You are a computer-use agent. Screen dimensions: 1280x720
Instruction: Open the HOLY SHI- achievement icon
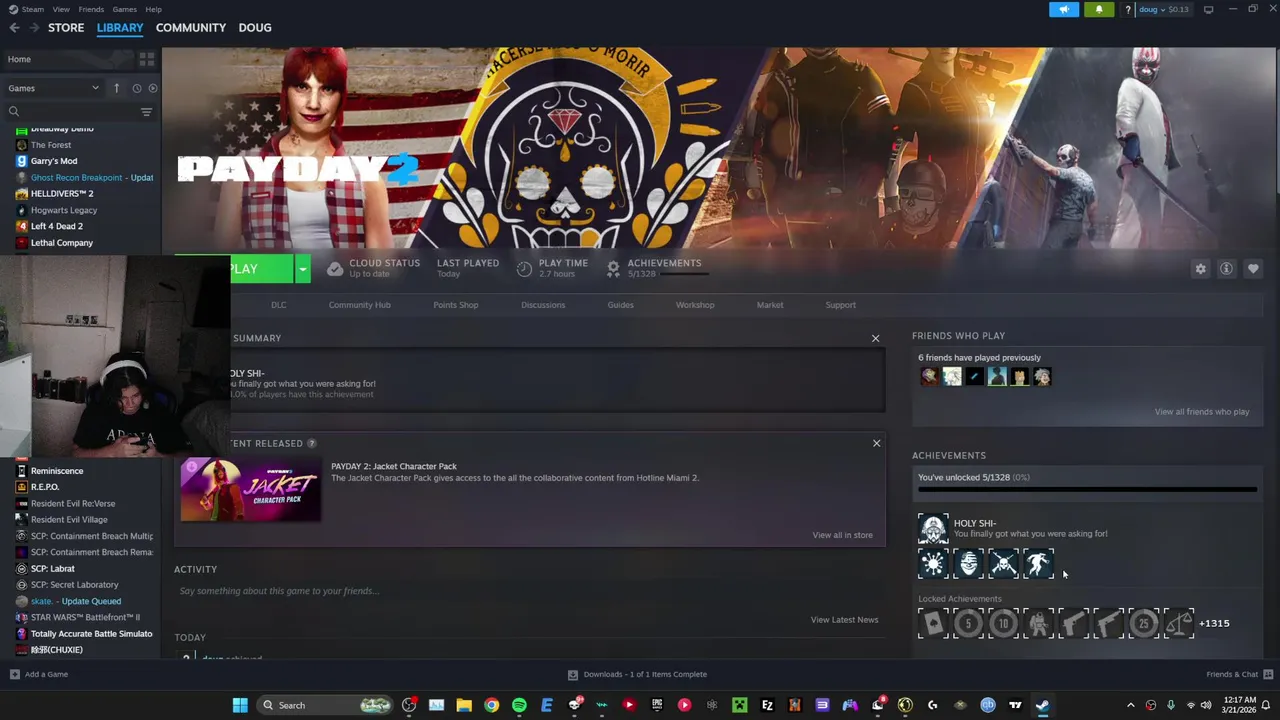tap(933, 529)
